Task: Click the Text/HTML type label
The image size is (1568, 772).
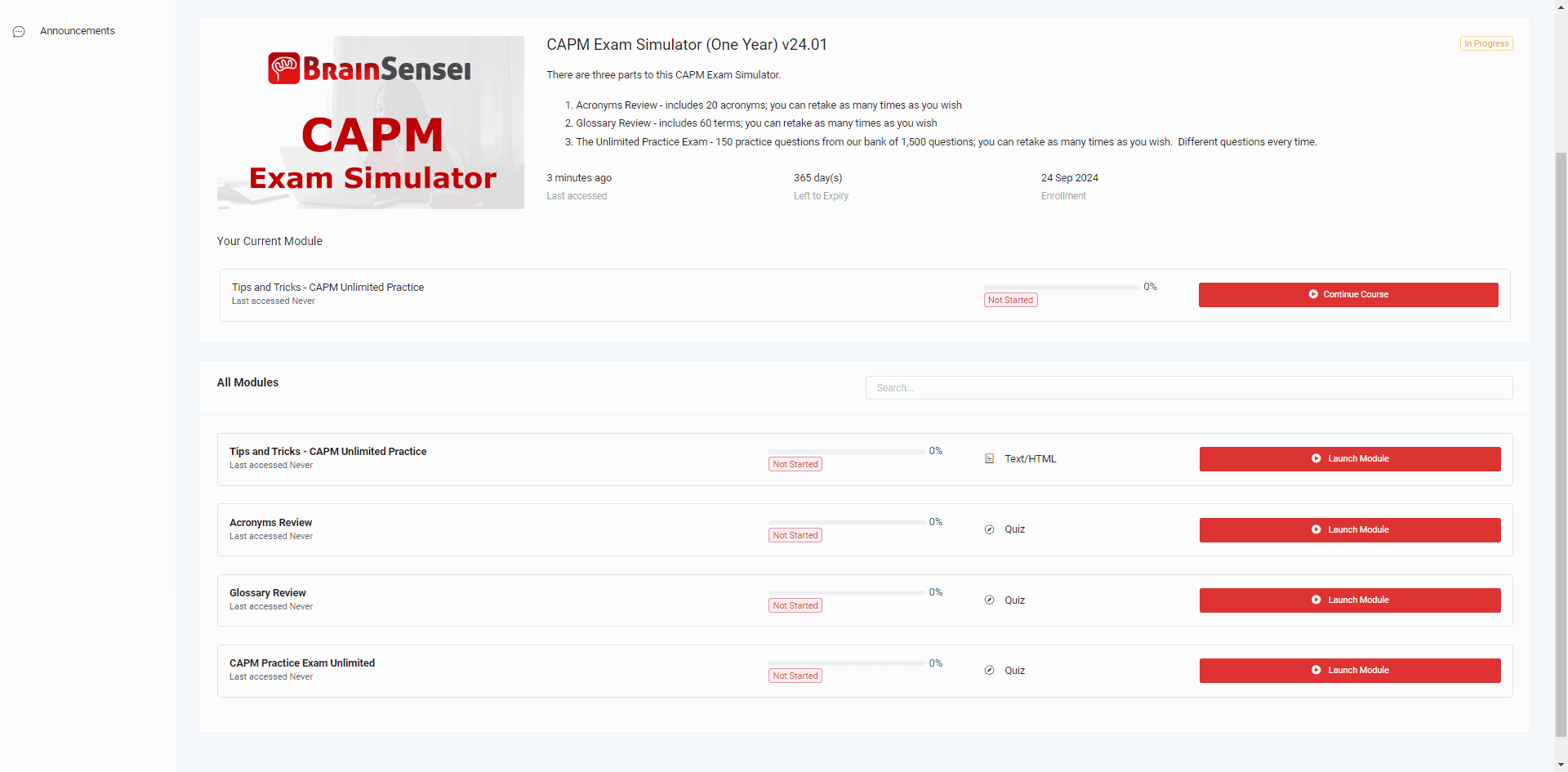Action: tap(1031, 459)
